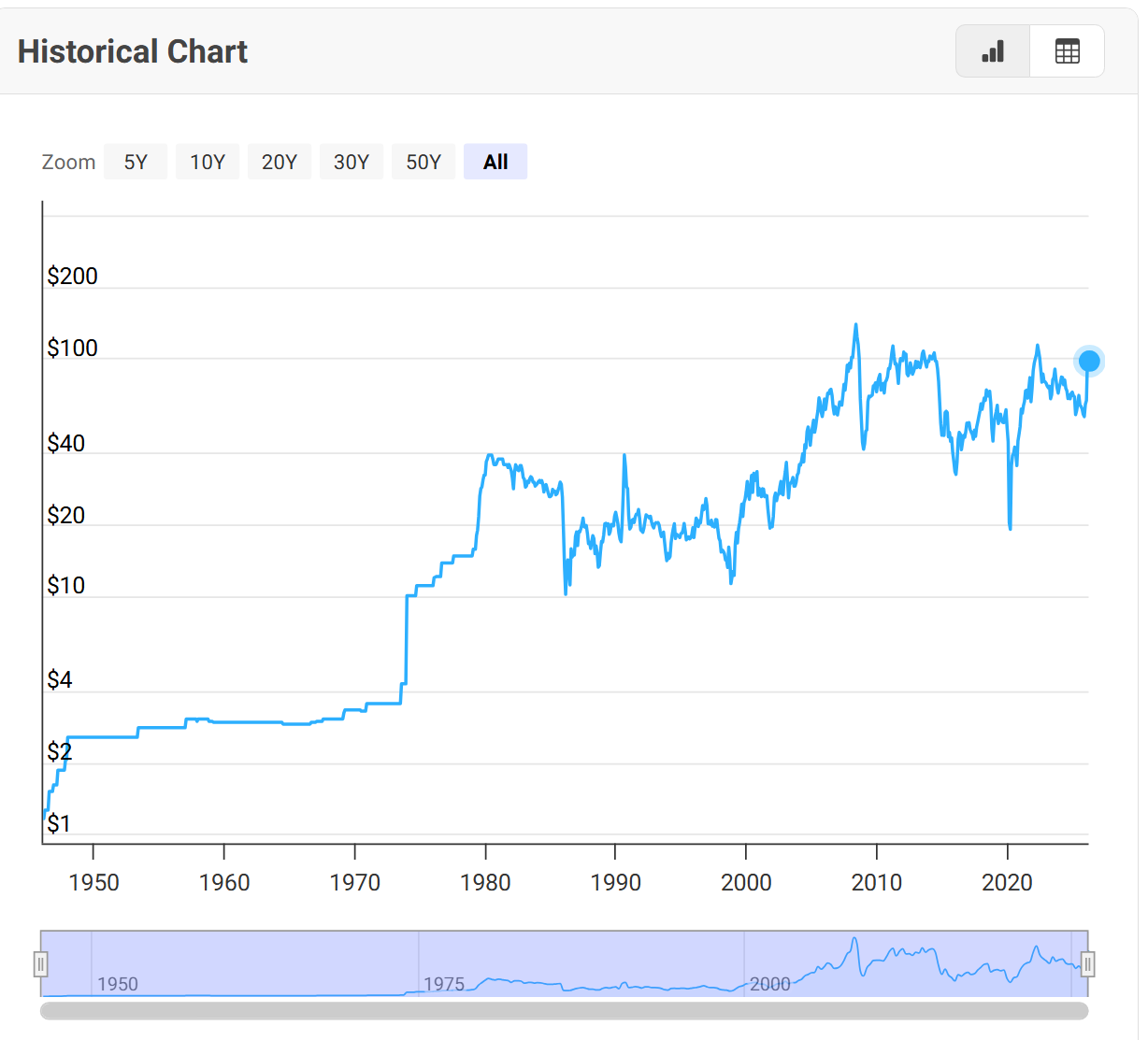Click the Historical Chart heading
Screen dimensions: 1148x1040
point(133,51)
